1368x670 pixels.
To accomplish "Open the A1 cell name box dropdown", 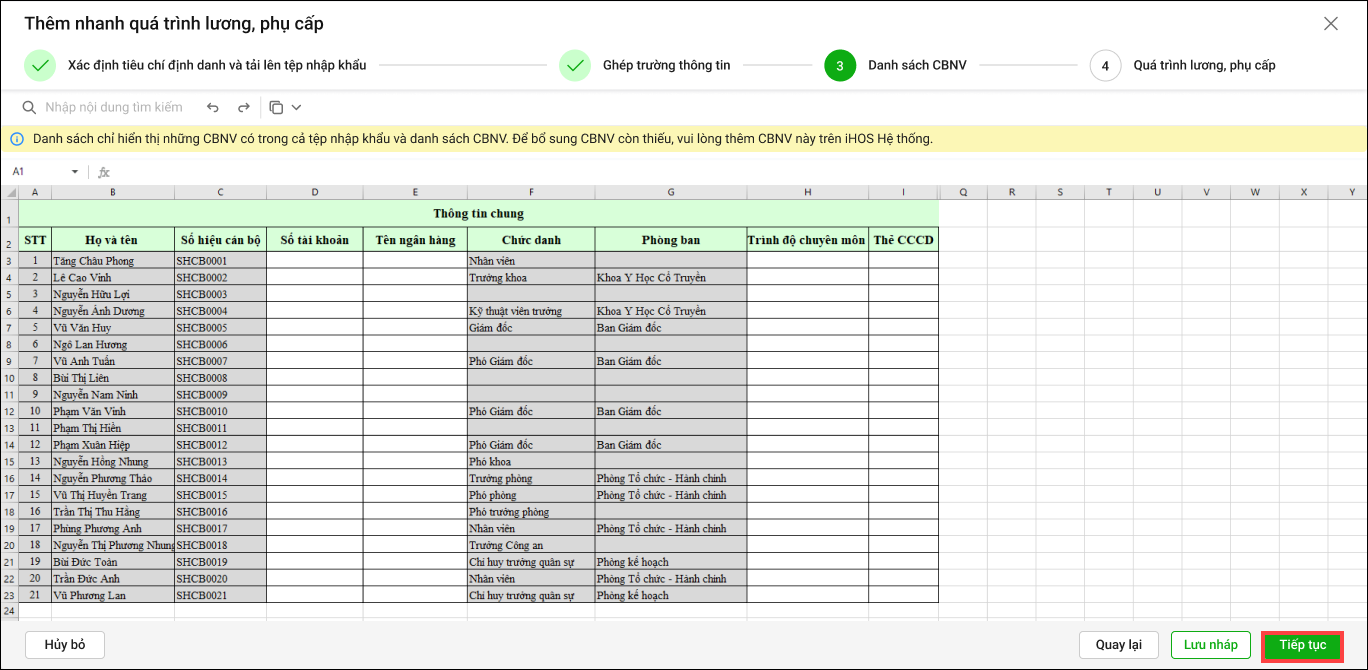I will 74,172.
